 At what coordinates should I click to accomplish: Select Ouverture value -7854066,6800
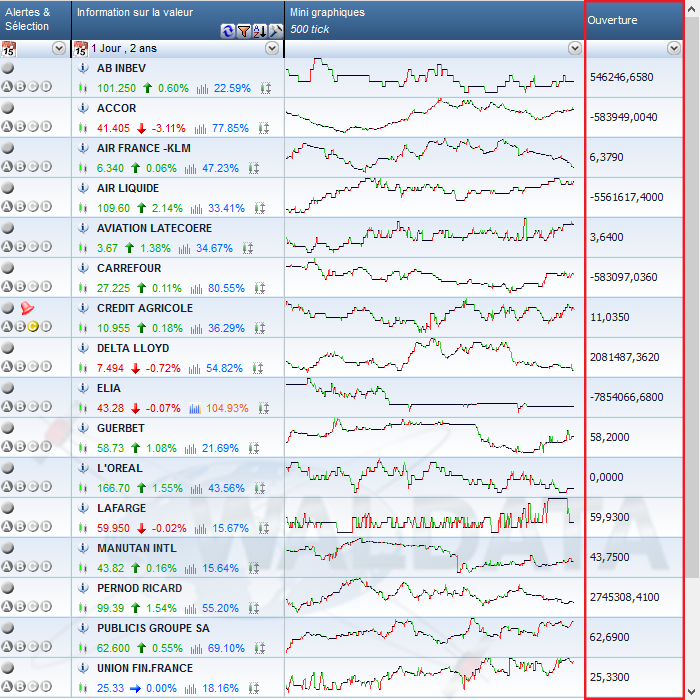pyautogui.click(x=626, y=397)
